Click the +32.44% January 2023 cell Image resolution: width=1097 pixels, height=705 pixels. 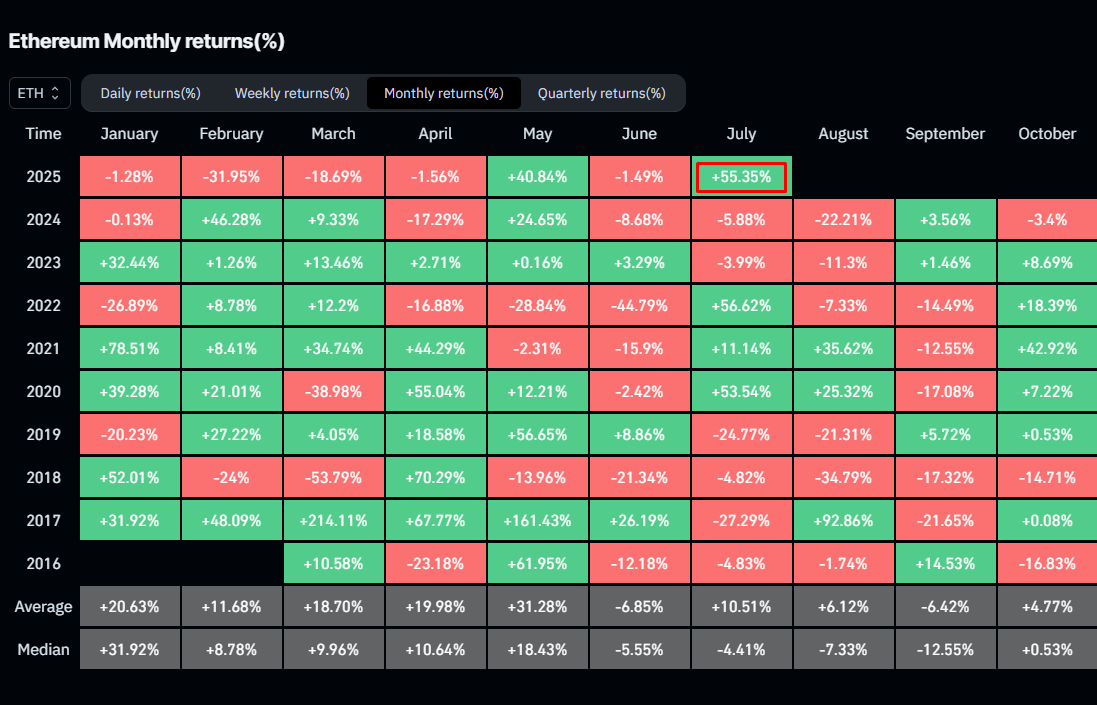coord(129,263)
